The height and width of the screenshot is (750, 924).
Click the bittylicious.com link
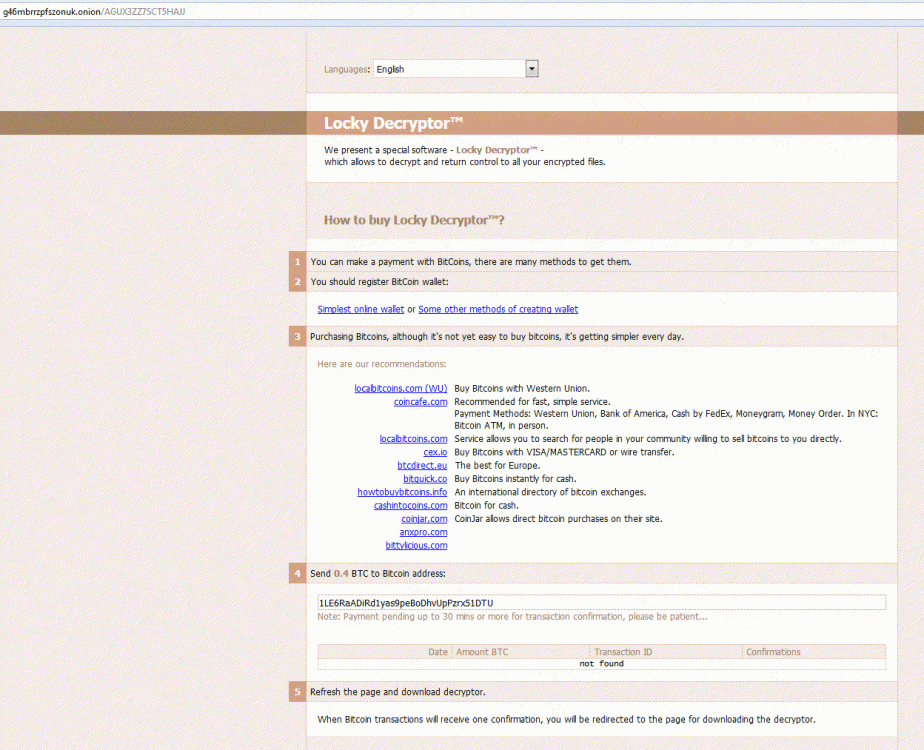click(x=416, y=545)
